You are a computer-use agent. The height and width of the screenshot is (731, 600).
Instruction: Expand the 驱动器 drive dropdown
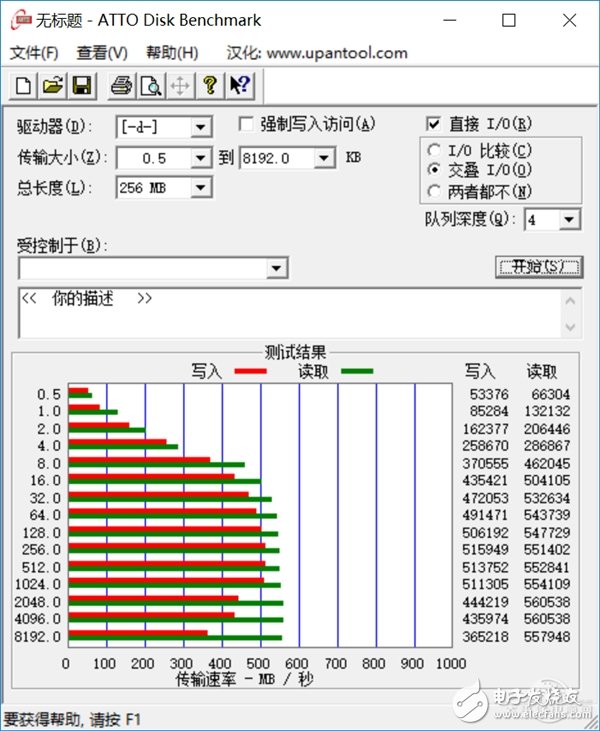pyautogui.click(x=201, y=127)
